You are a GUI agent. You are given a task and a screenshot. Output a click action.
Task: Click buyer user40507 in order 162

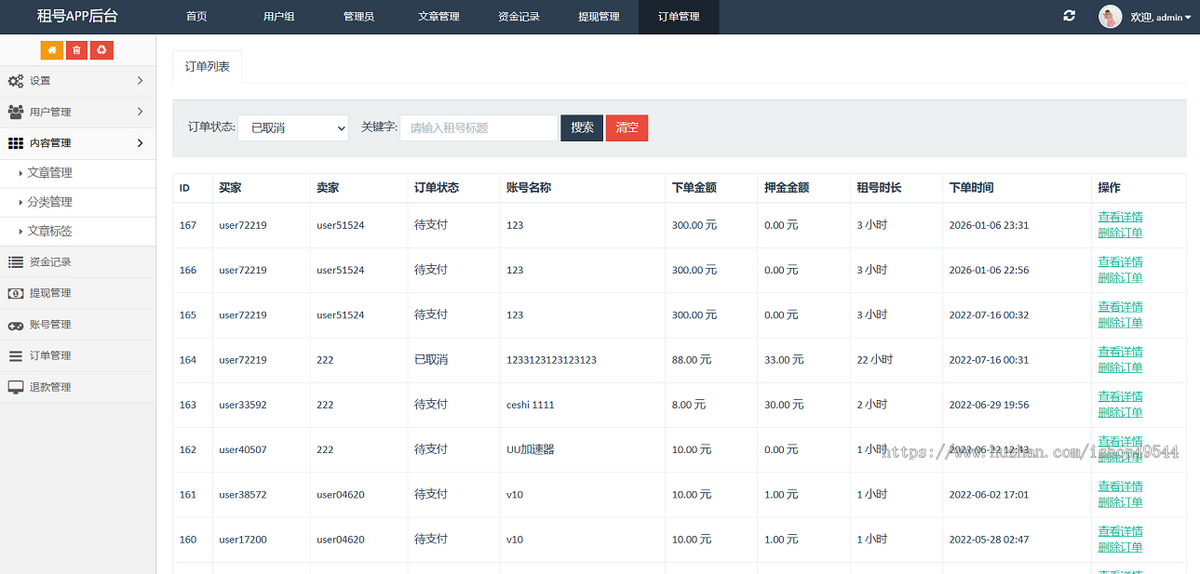pyautogui.click(x=243, y=450)
